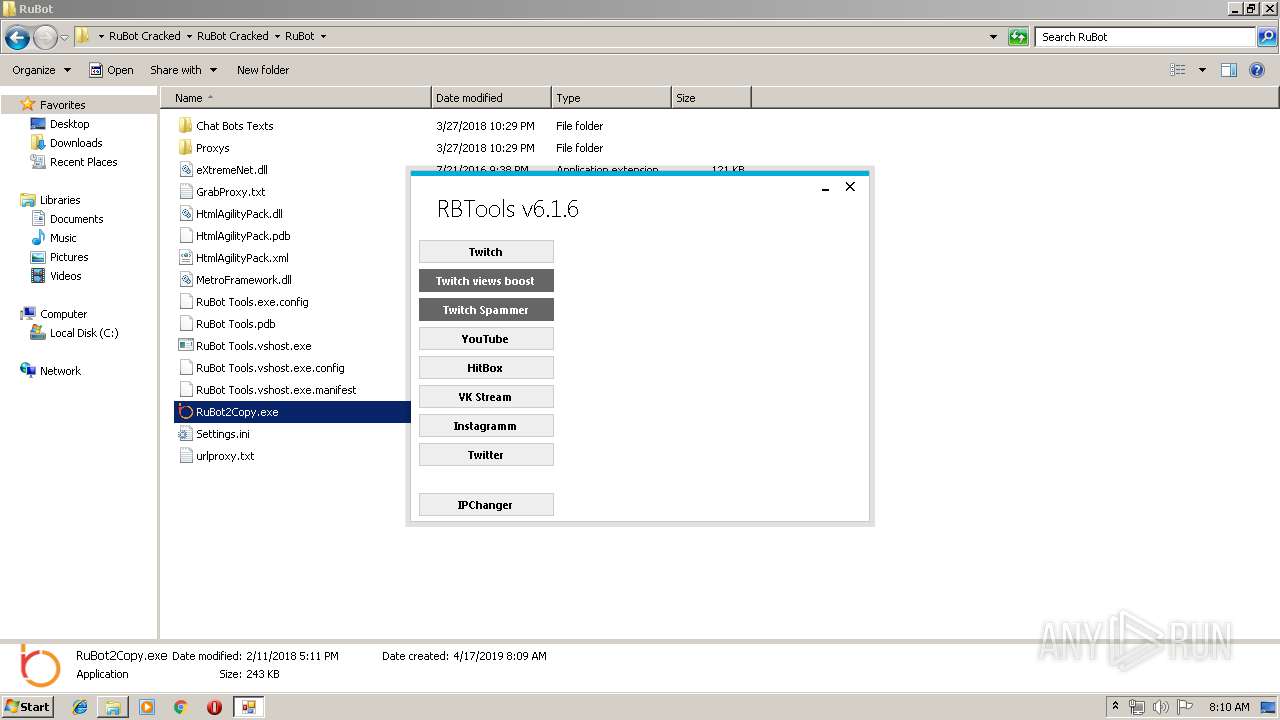
Task: Open Videos library
Action: 65,276
